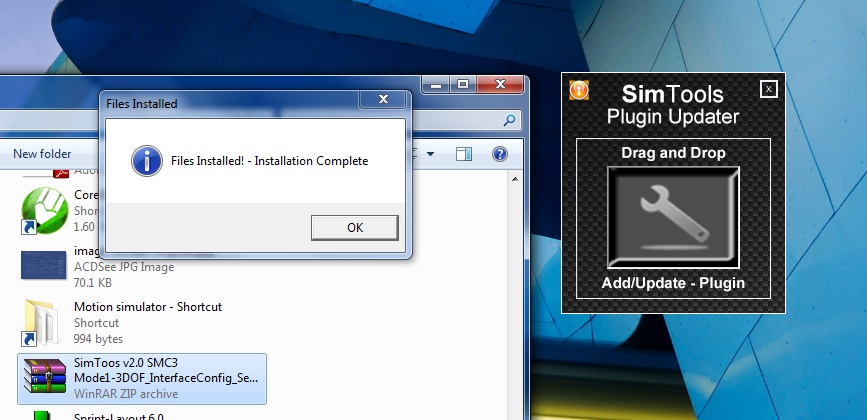867x420 pixels.
Task: Select the Motion simulator - Shortcut label
Action: 148,307
